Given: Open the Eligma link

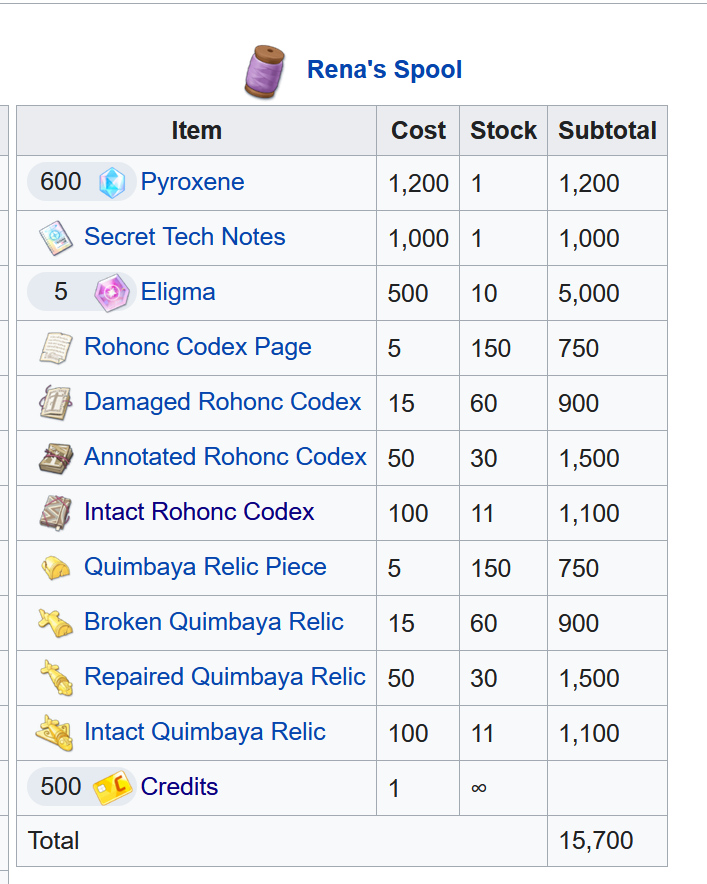Looking at the screenshot, I should pos(178,292).
